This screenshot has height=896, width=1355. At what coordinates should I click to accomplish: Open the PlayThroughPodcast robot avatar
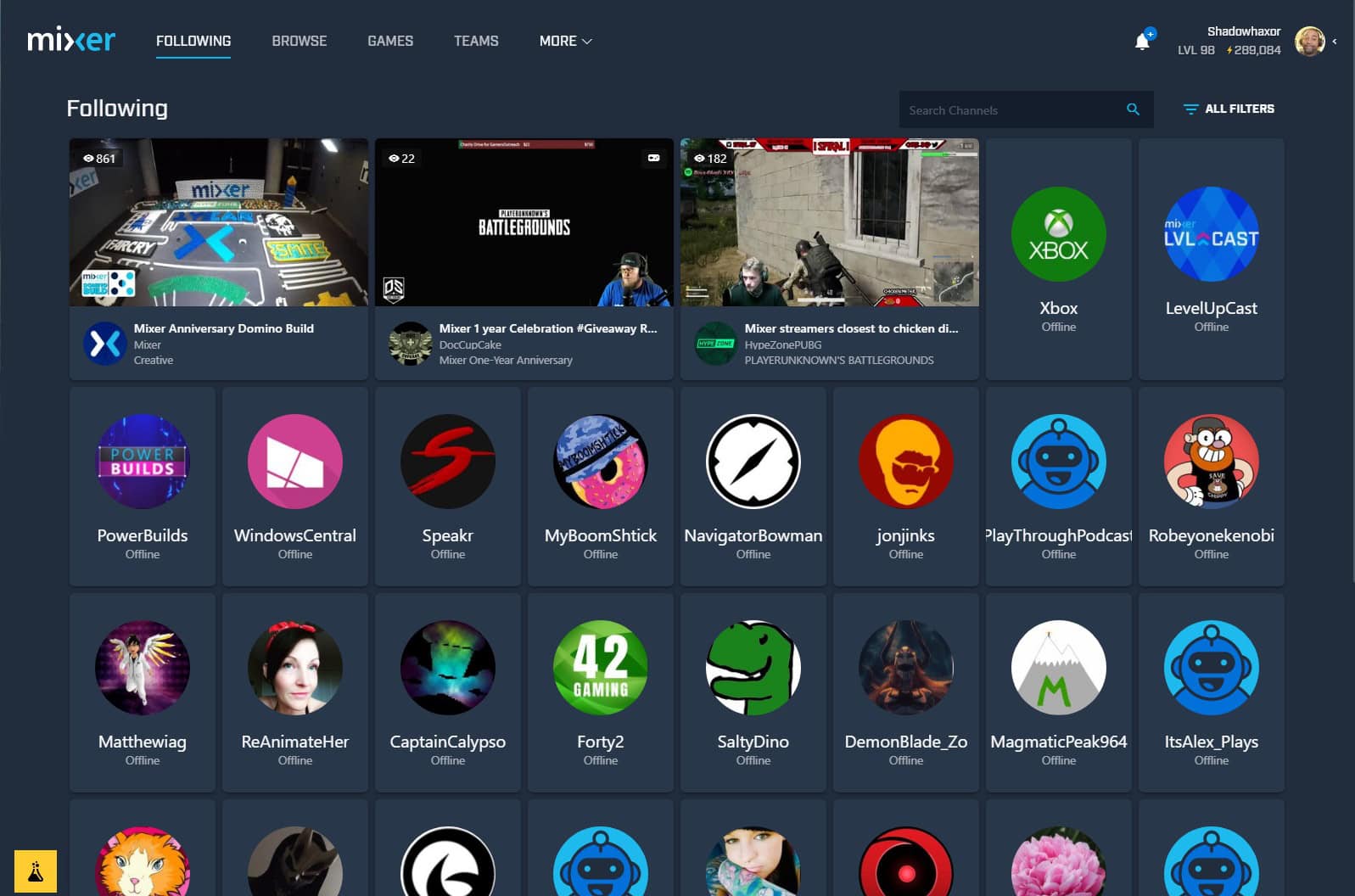tap(1059, 462)
